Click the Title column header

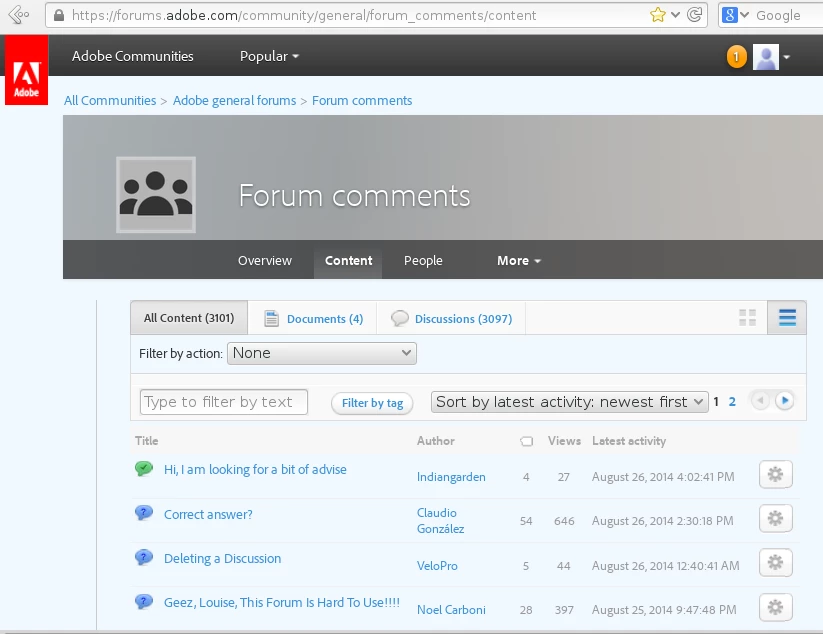click(x=146, y=441)
